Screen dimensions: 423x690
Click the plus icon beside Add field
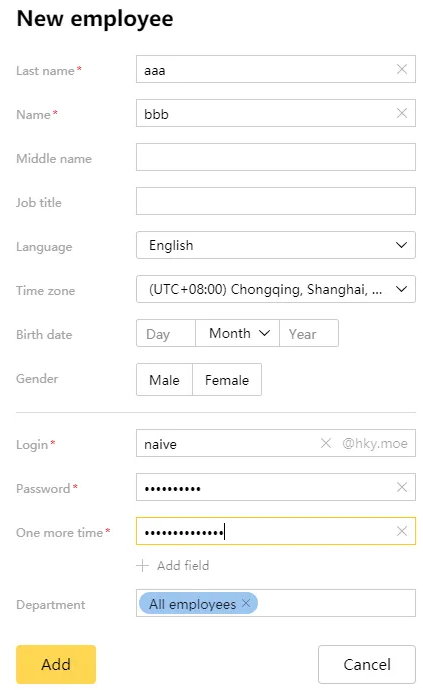[143, 565]
